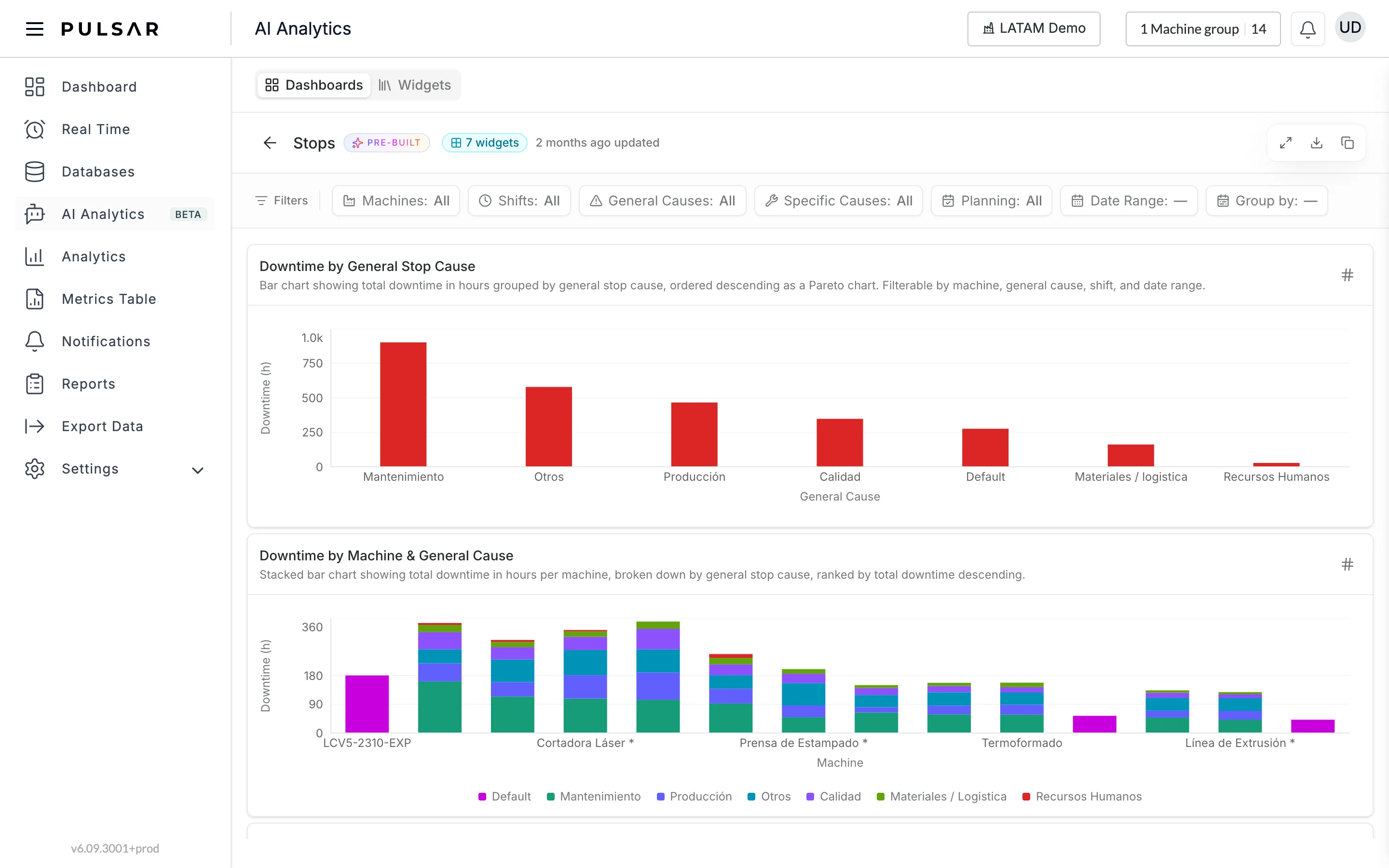Switch to the Widgets tab

(414, 85)
